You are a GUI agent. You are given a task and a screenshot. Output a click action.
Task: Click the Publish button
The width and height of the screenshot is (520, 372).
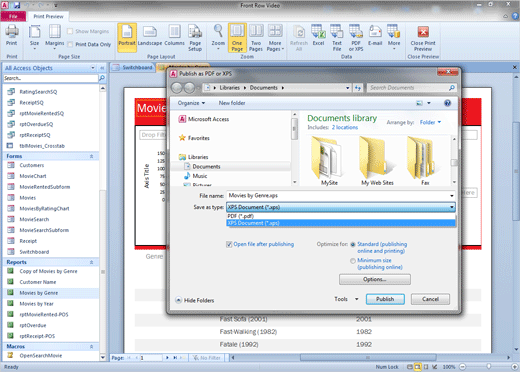[x=385, y=299]
